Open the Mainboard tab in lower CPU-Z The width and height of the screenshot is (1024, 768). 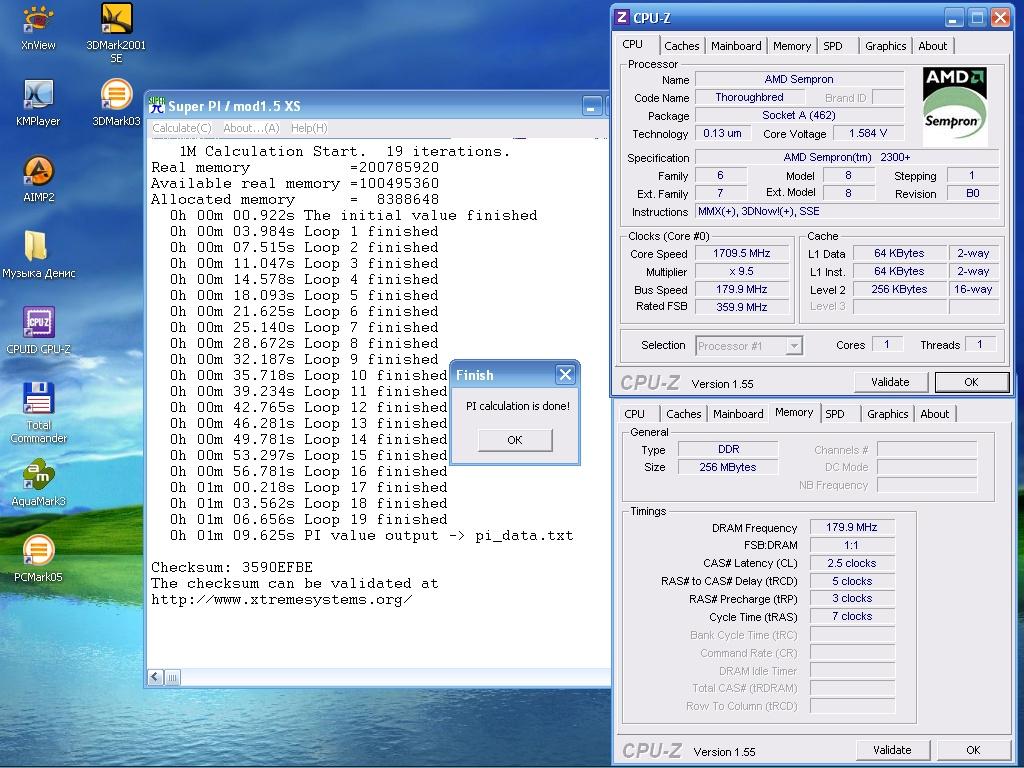point(738,414)
